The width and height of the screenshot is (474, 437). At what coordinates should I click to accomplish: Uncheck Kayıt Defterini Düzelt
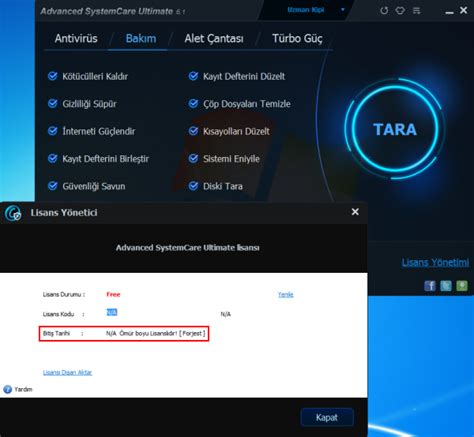point(193,76)
